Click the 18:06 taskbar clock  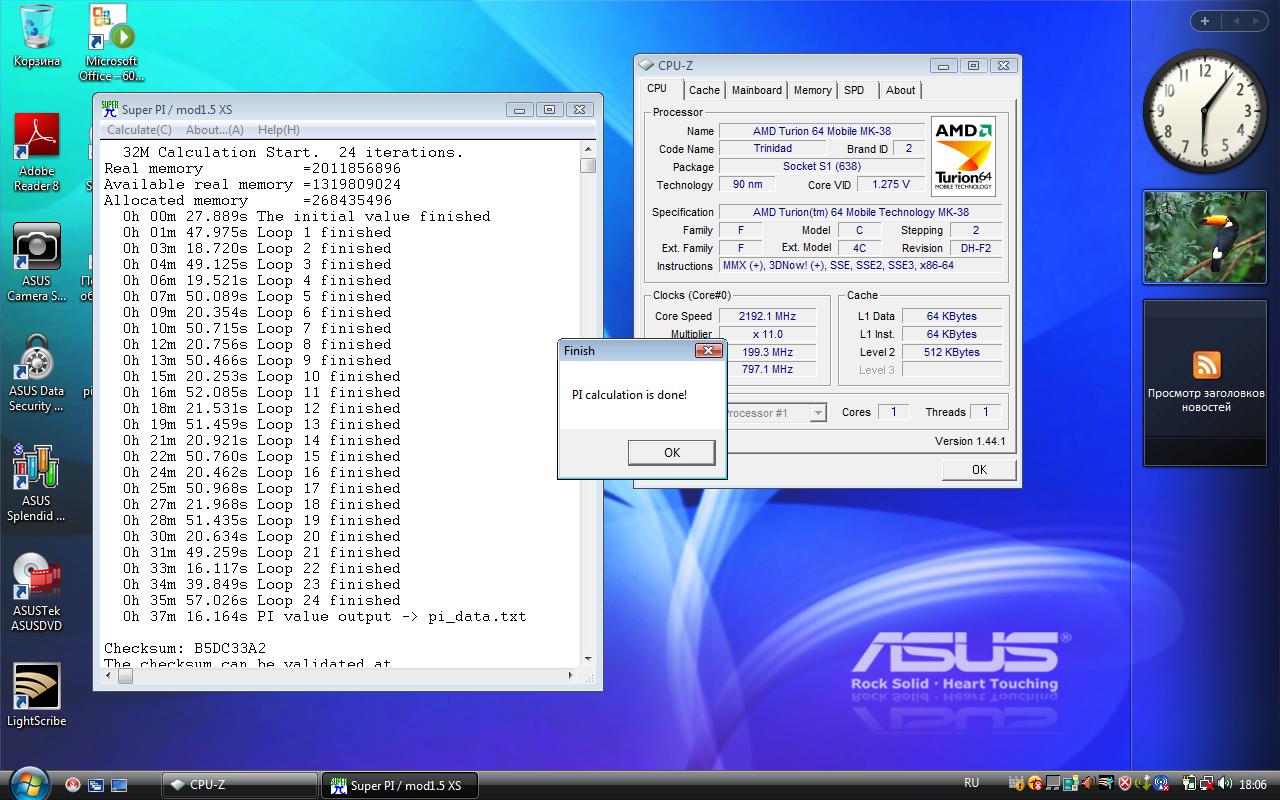(x=1252, y=785)
